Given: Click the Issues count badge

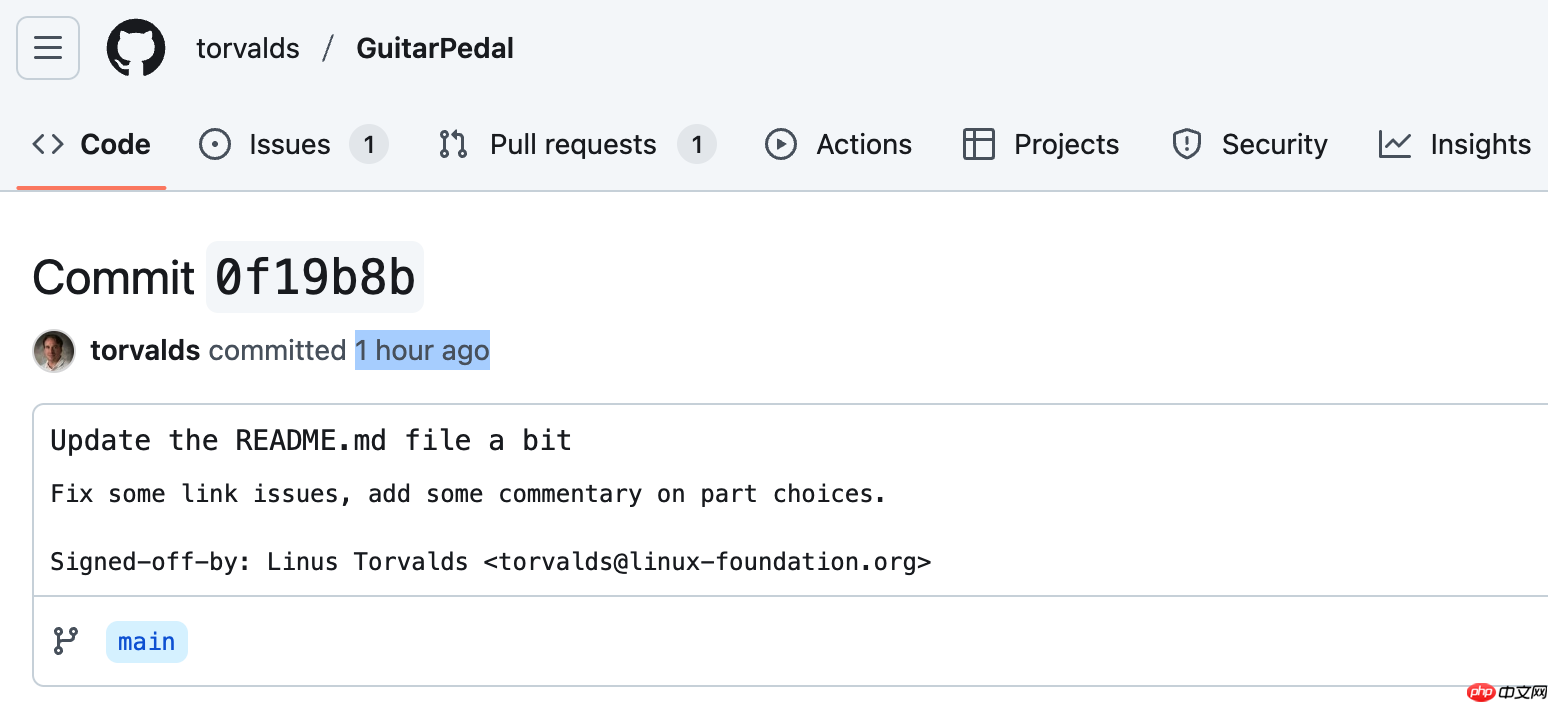Looking at the screenshot, I should coord(369,145).
